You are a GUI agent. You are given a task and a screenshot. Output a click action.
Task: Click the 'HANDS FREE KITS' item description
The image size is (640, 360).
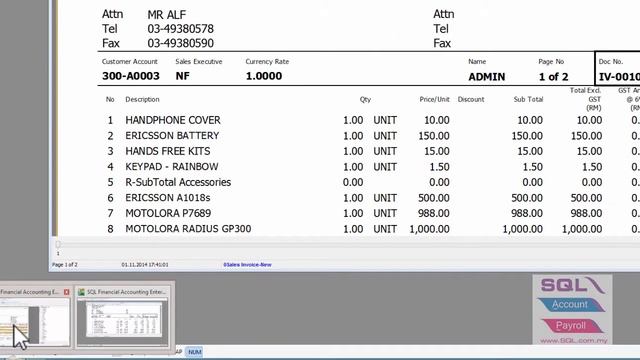(x=168, y=151)
